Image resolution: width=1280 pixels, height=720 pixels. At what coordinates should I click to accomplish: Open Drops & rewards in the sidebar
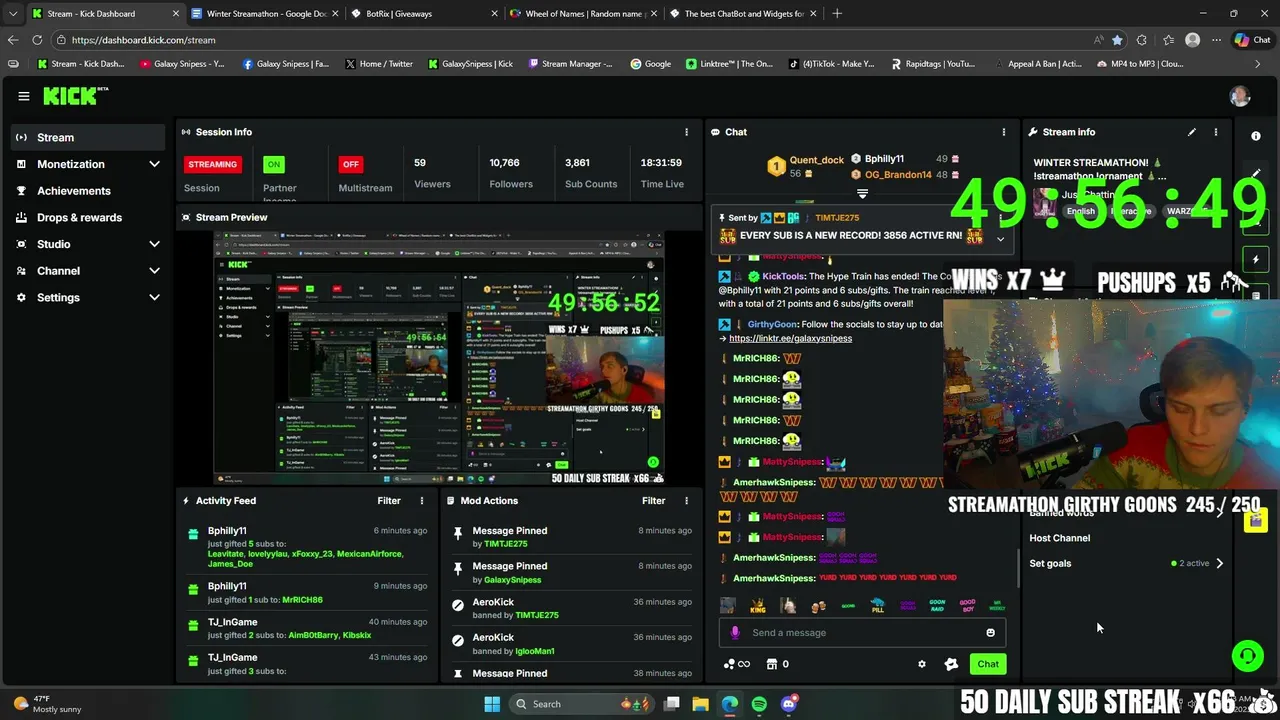[89, 217]
